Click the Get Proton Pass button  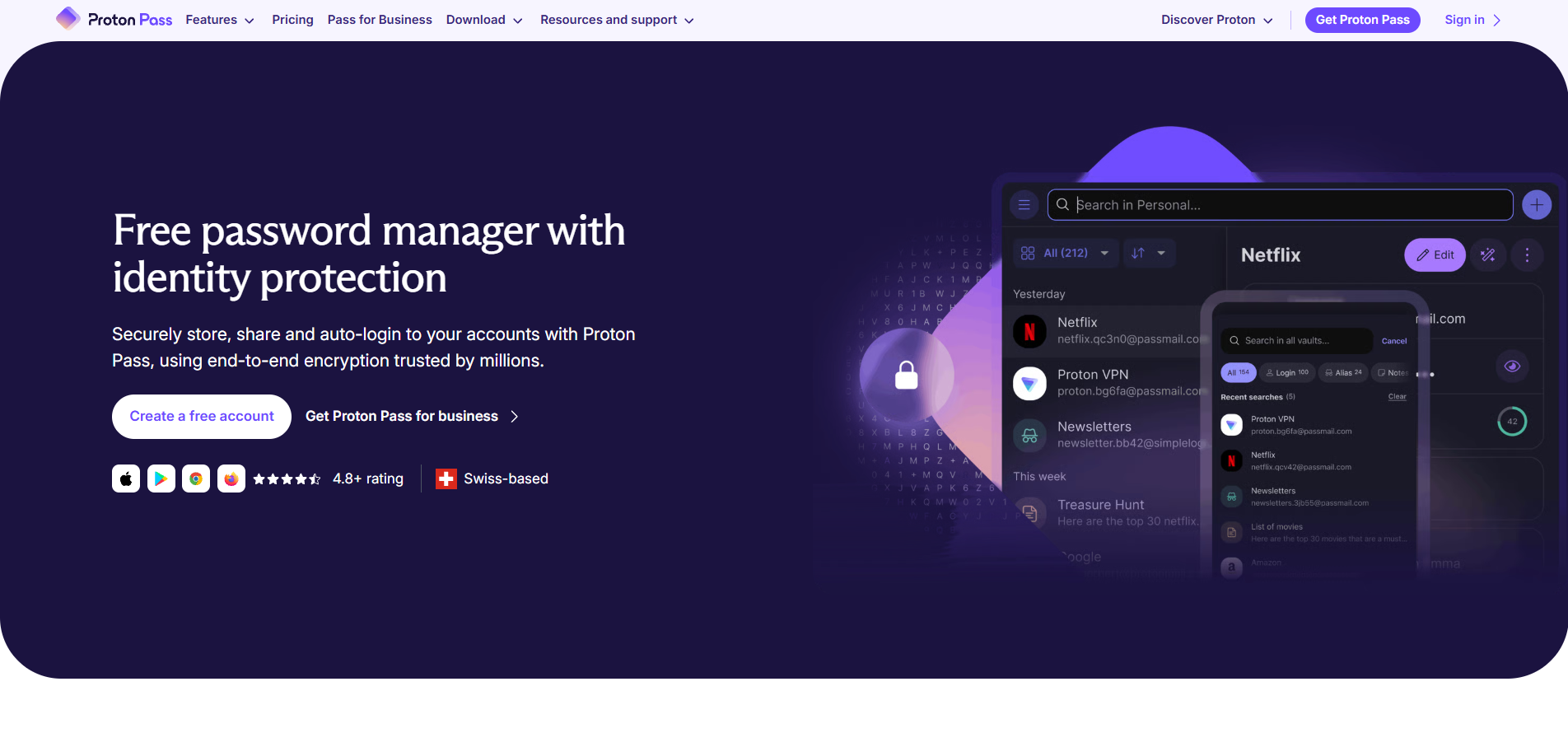point(1362,20)
